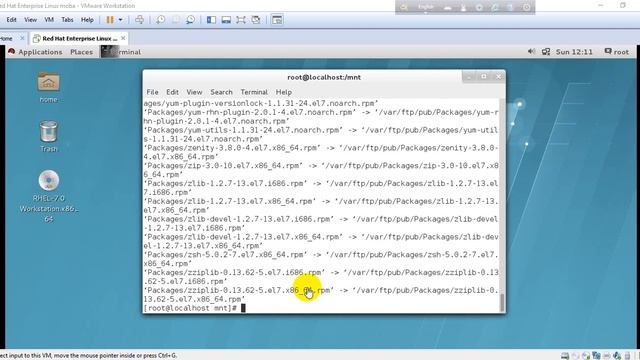Restore down the VMware Workstation window
640x360 pixels.
623,6
